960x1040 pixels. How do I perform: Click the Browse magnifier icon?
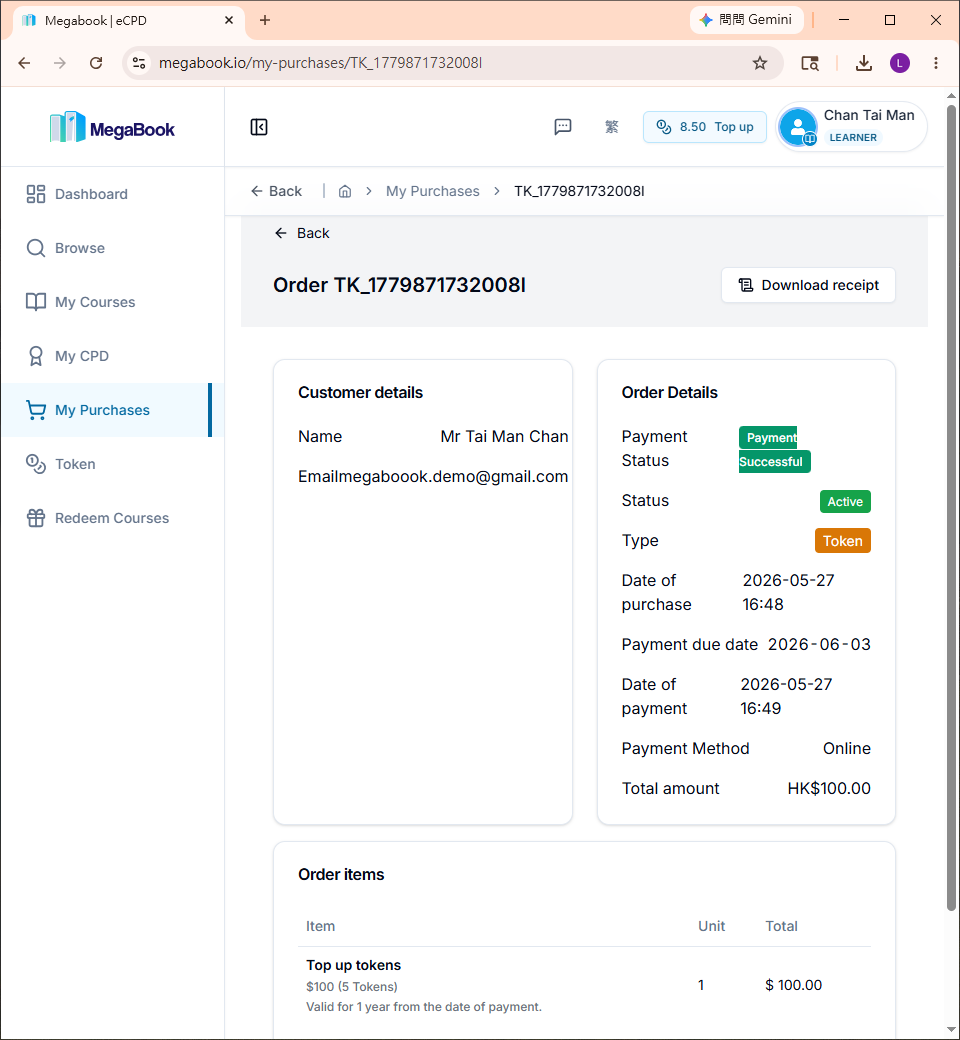pyautogui.click(x=36, y=248)
